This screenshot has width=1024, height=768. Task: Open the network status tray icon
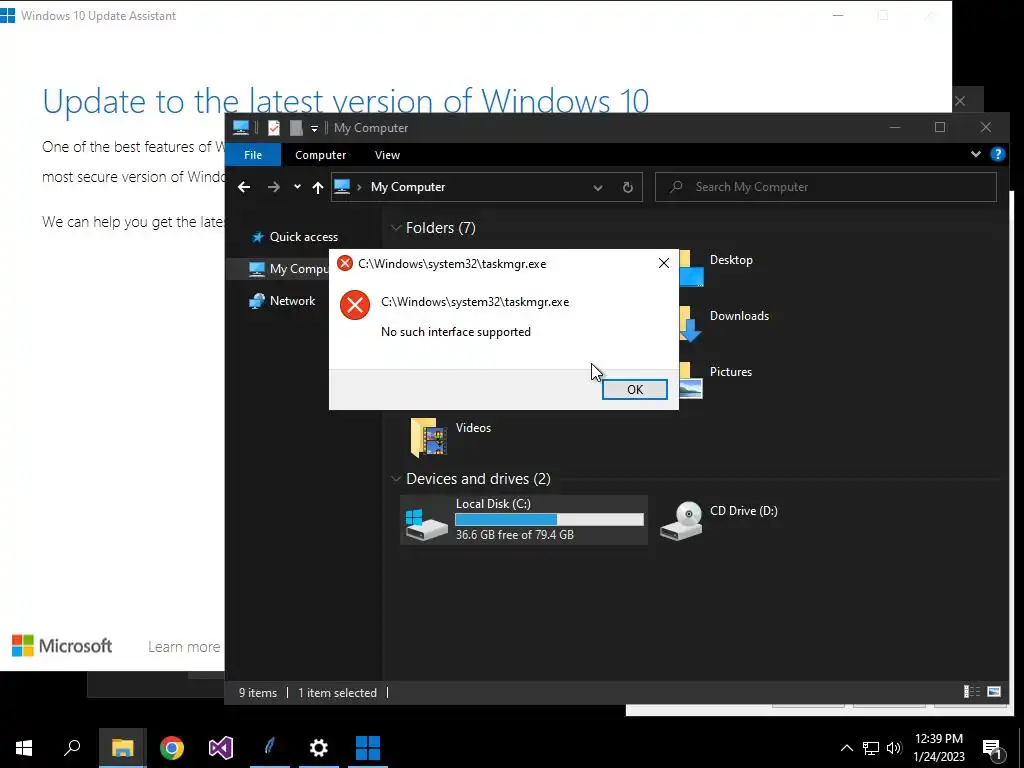[871, 748]
